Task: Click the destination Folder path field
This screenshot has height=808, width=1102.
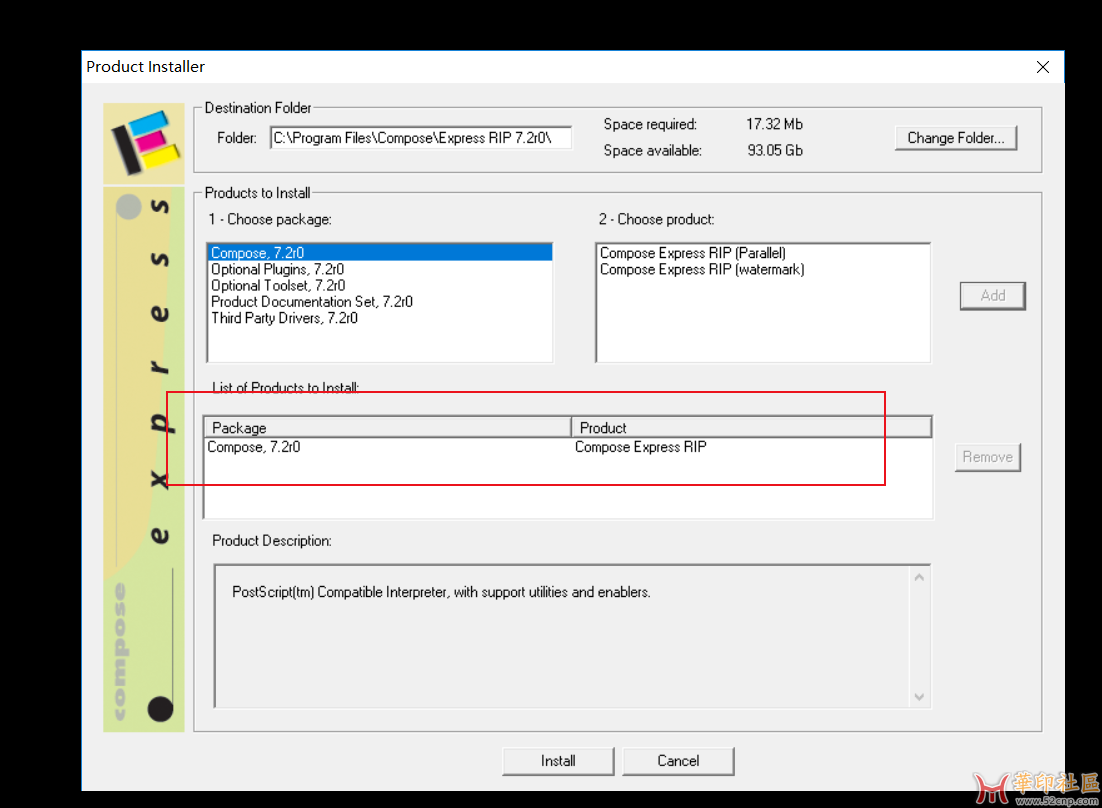Action: [420, 138]
